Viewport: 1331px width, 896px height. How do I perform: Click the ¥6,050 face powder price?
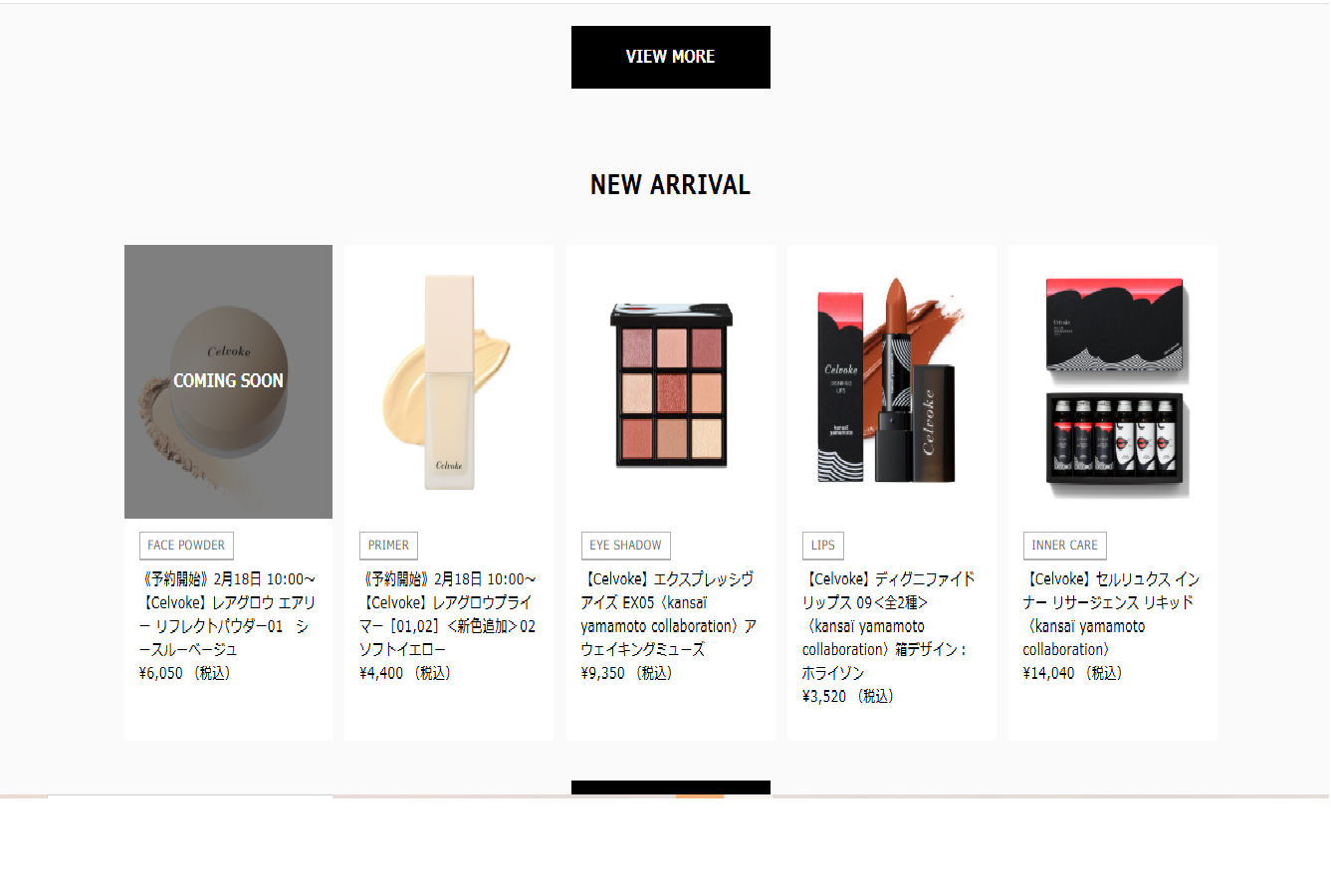coord(185,673)
